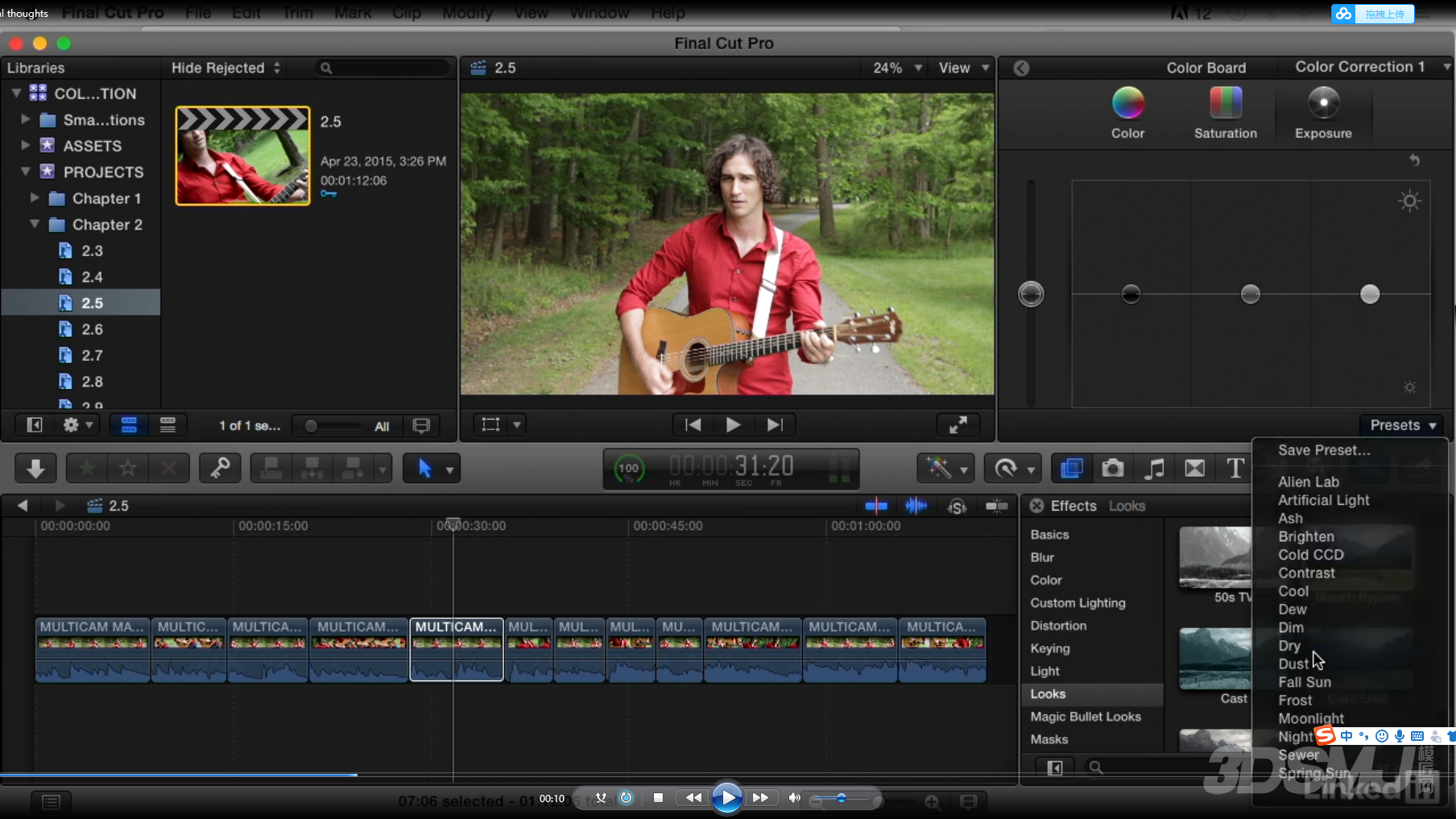Toggle timeline snapping
Screen dimensions: 1456x819
coord(997,506)
